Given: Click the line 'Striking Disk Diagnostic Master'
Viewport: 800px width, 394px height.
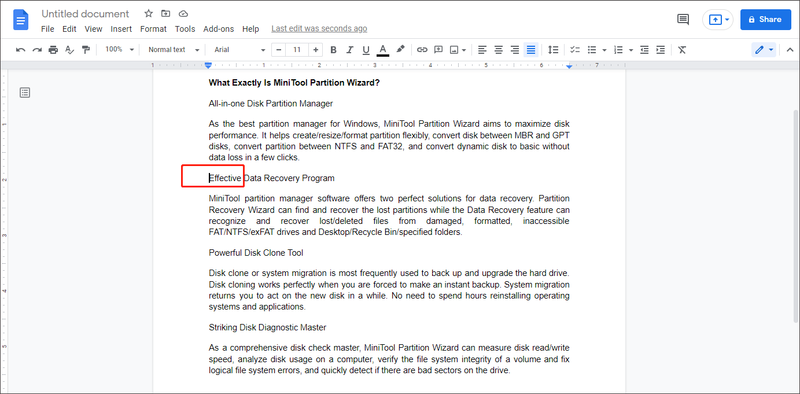Looking at the screenshot, I should [267, 327].
